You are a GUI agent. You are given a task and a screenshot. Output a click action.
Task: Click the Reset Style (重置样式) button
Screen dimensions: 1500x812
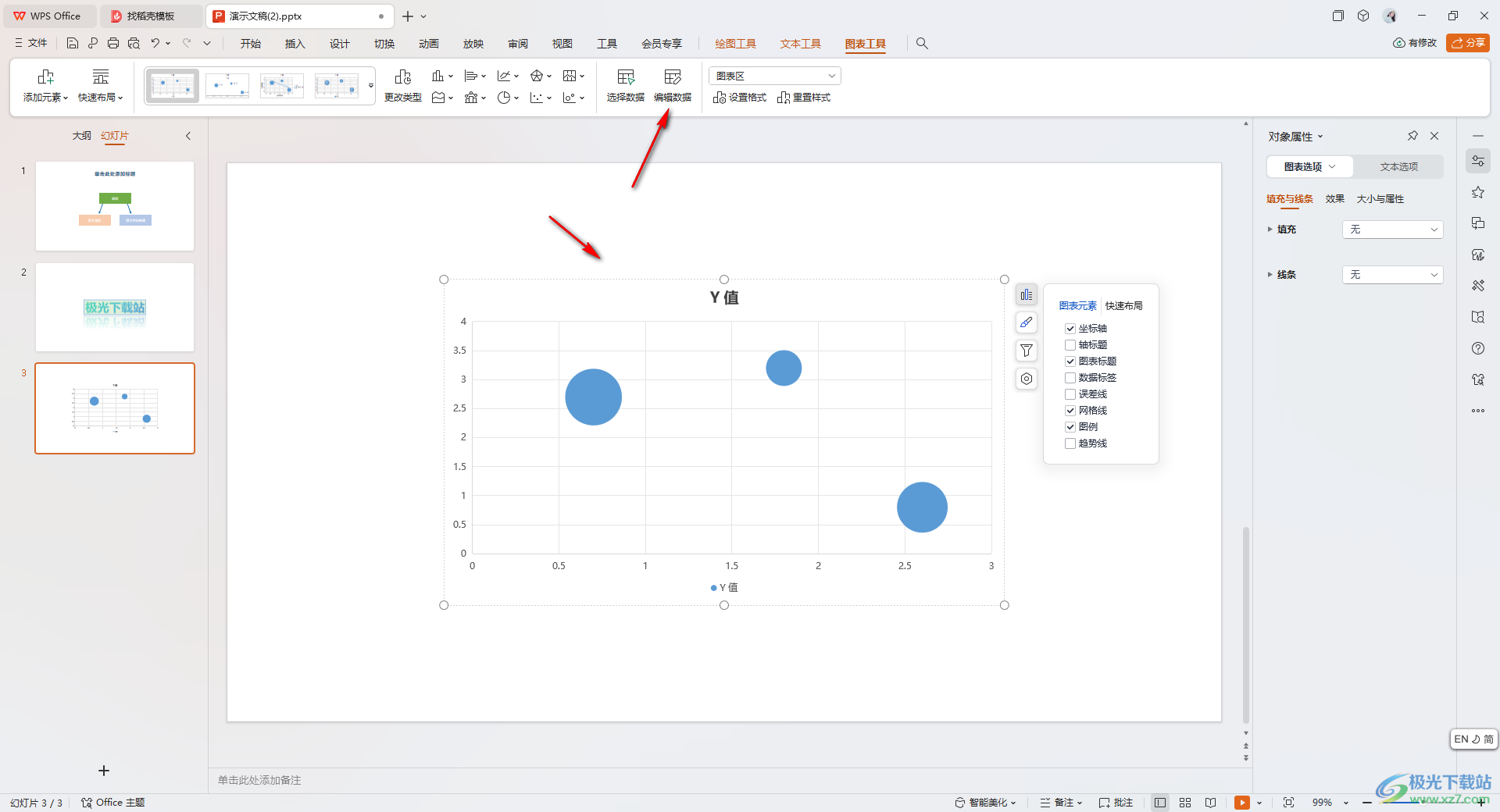[x=804, y=98]
